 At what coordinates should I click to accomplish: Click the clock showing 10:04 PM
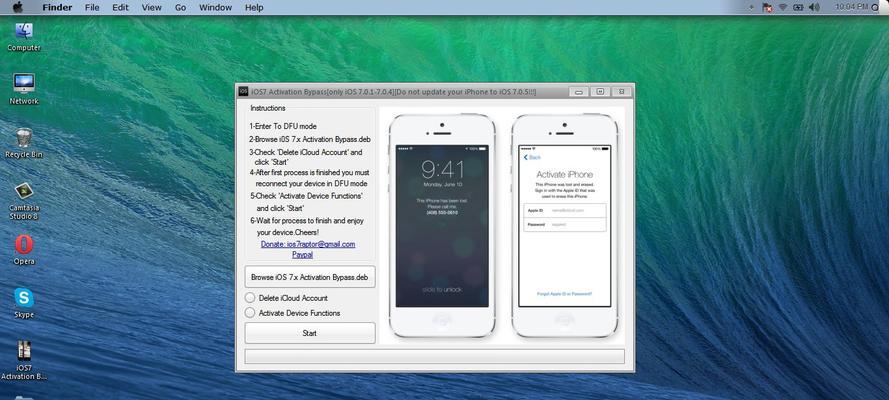tap(852, 7)
